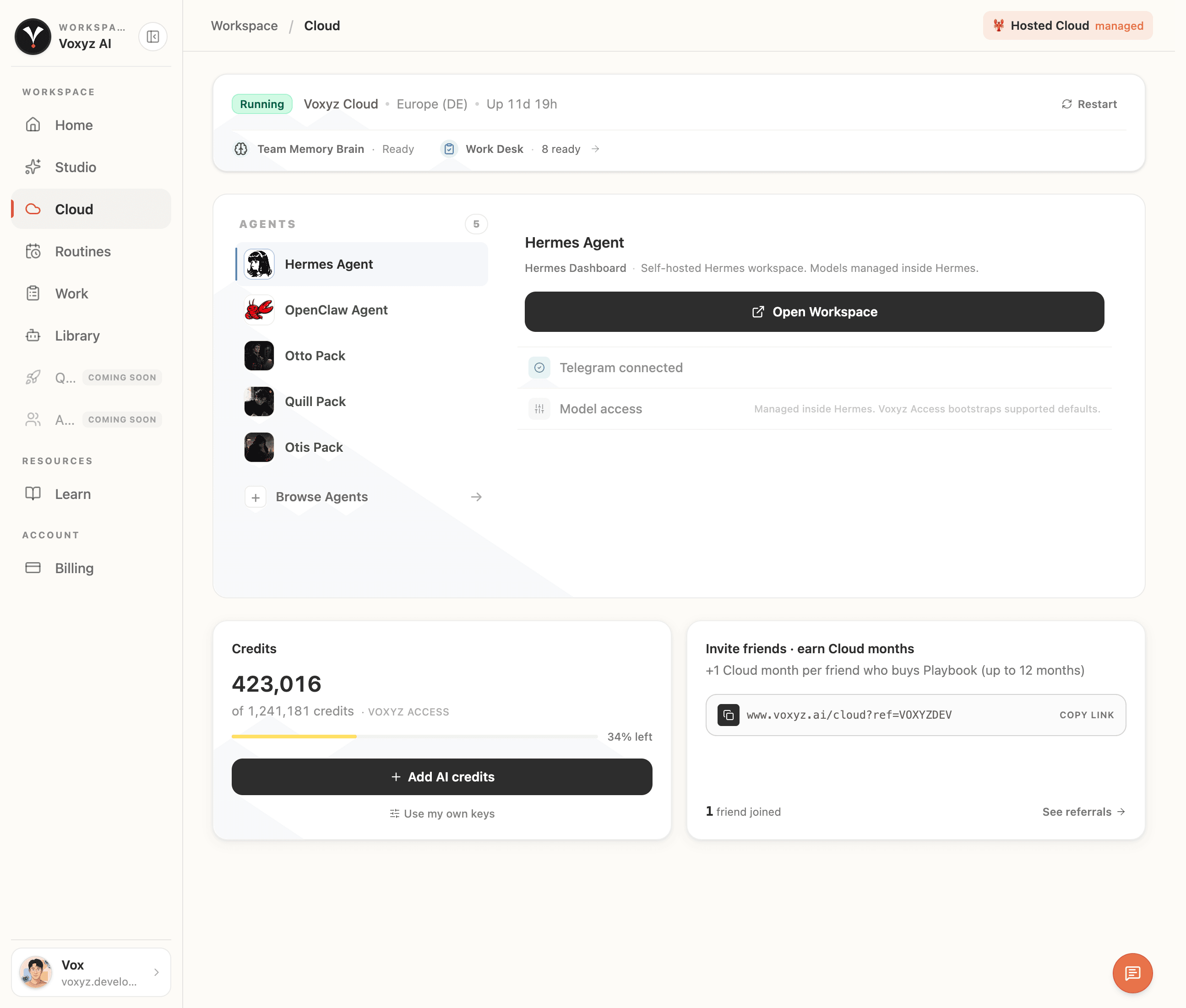Click the Vox user avatar
Image resolution: width=1186 pixels, height=1008 pixels.
36,973
